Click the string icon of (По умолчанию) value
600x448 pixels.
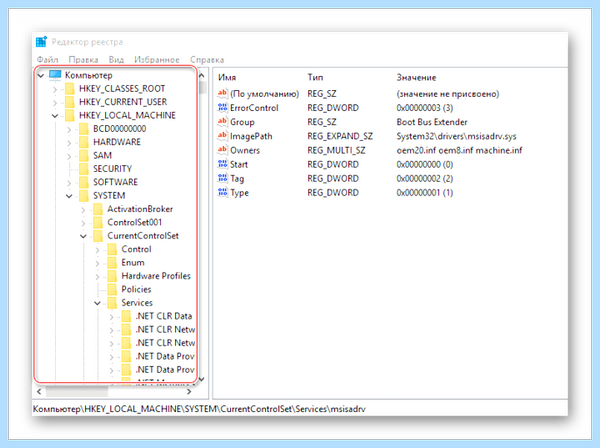tap(222, 93)
